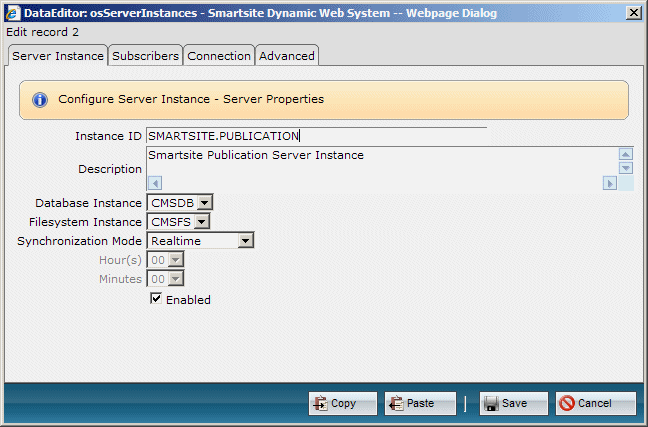Open the Database Instance dropdown

click(180, 203)
